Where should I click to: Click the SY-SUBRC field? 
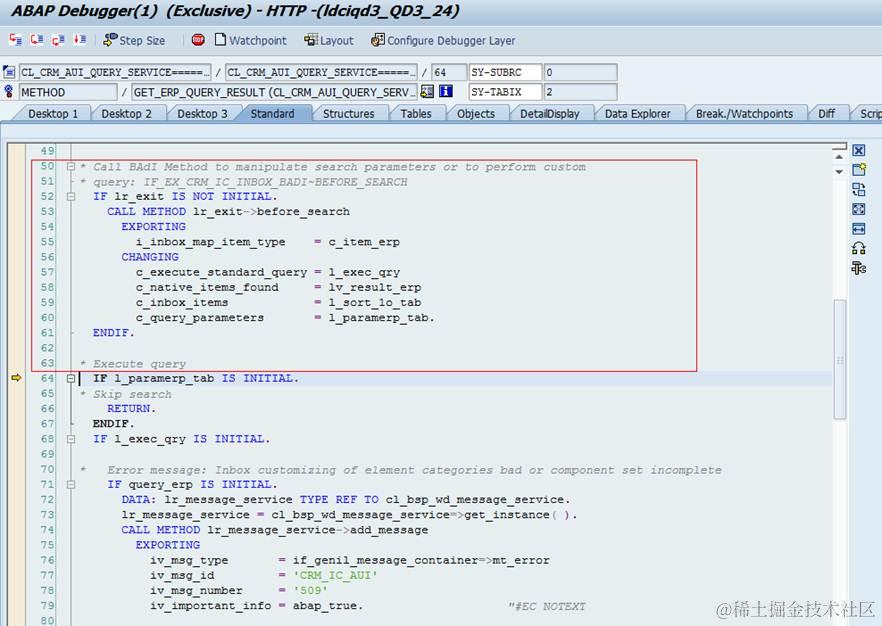505,72
